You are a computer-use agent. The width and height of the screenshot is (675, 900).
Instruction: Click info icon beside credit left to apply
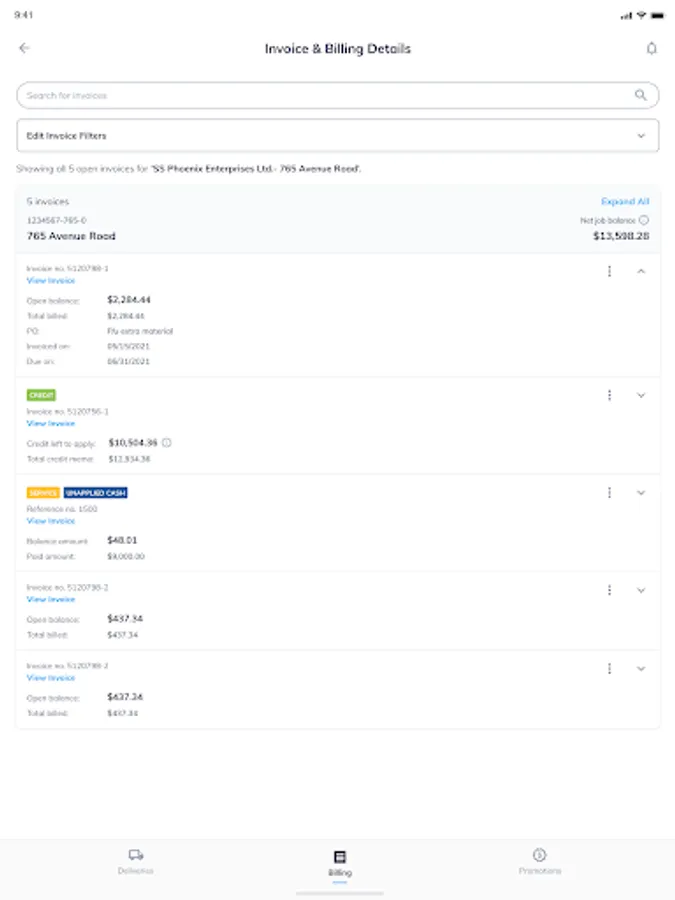[167, 442]
